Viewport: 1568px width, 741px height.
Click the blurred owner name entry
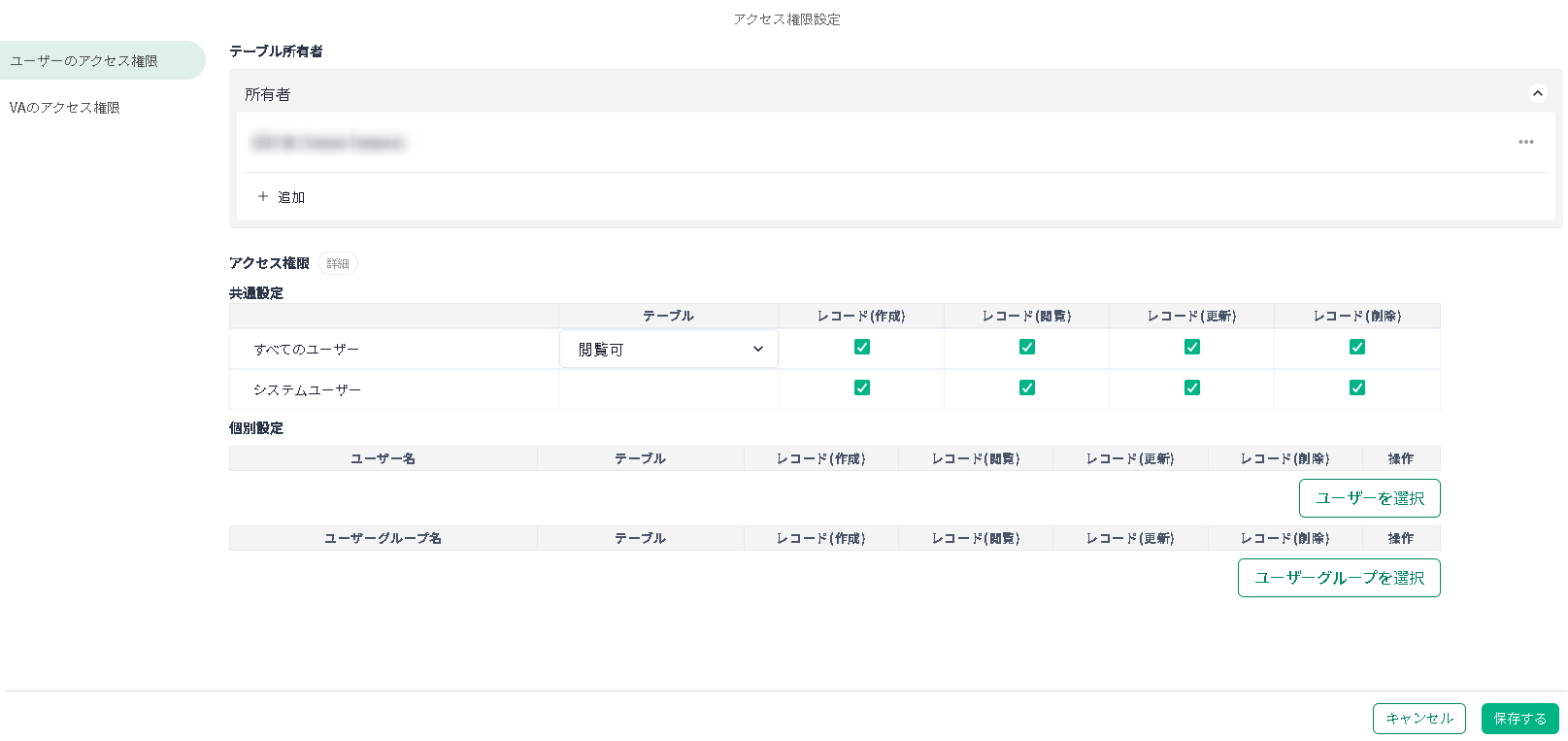[x=327, y=143]
